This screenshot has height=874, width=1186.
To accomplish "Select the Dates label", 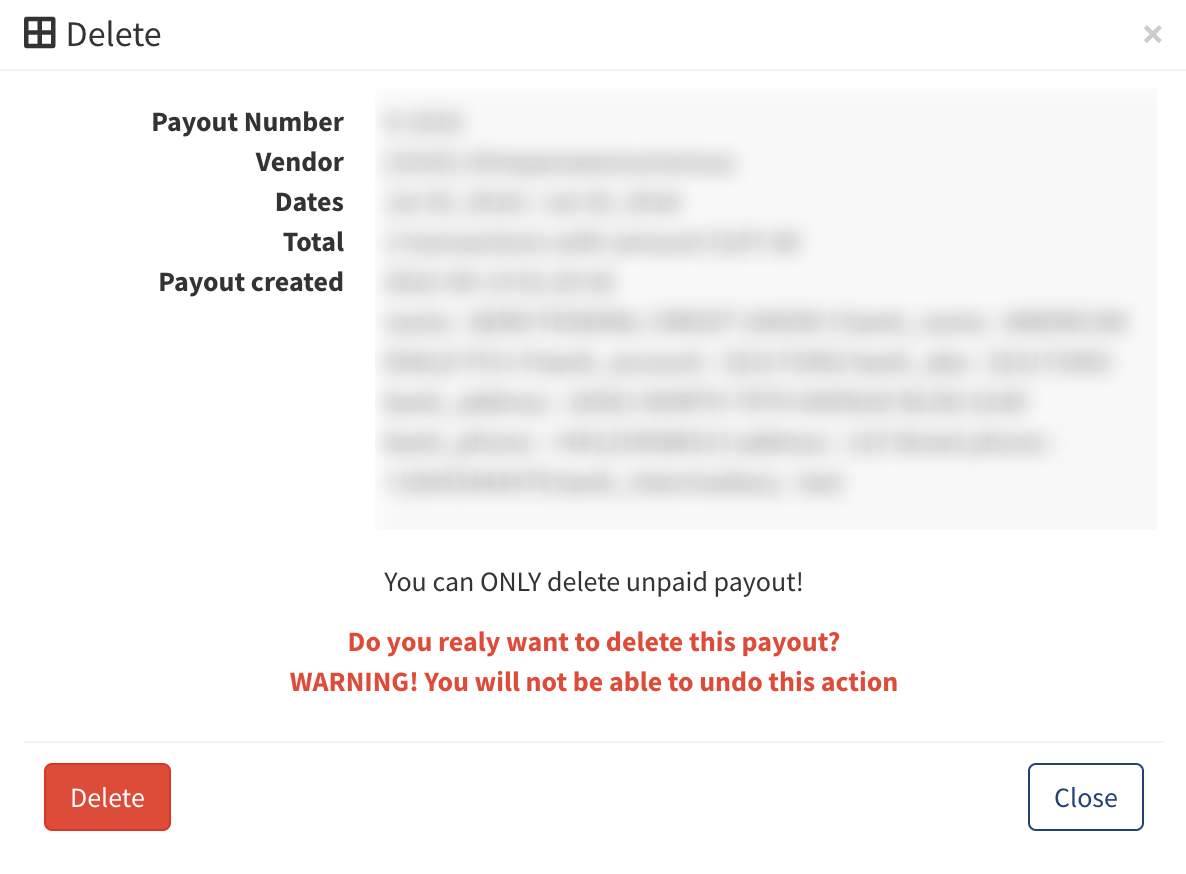I will pyautogui.click(x=309, y=202).
